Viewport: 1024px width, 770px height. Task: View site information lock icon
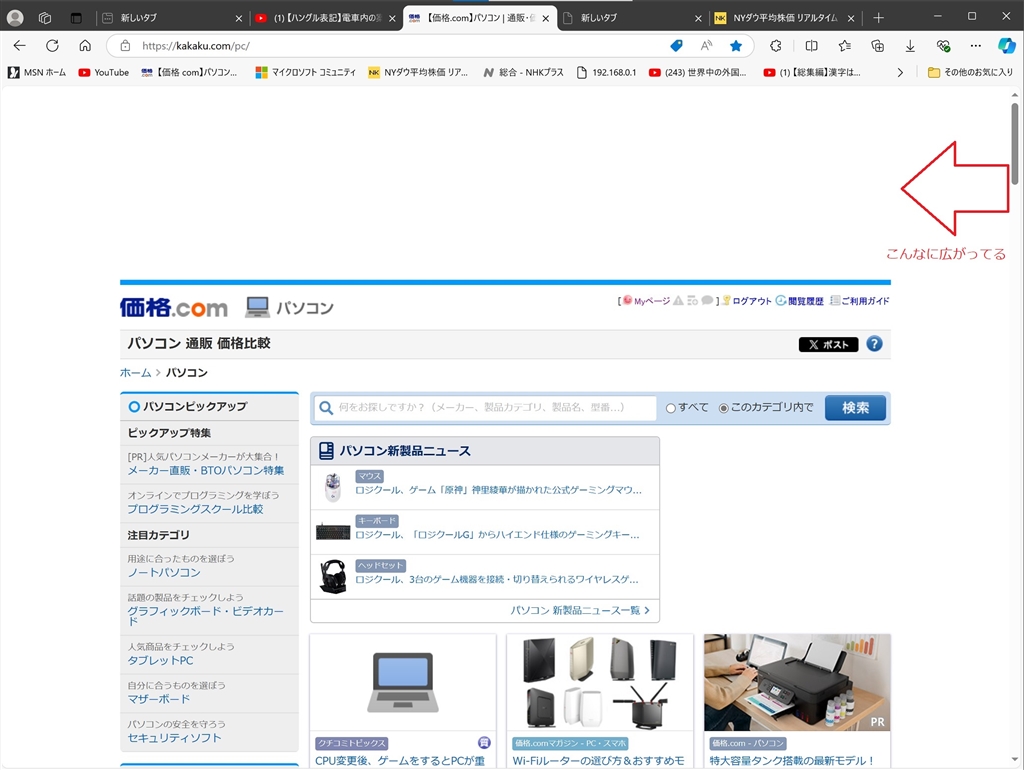(x=125, y=46)
